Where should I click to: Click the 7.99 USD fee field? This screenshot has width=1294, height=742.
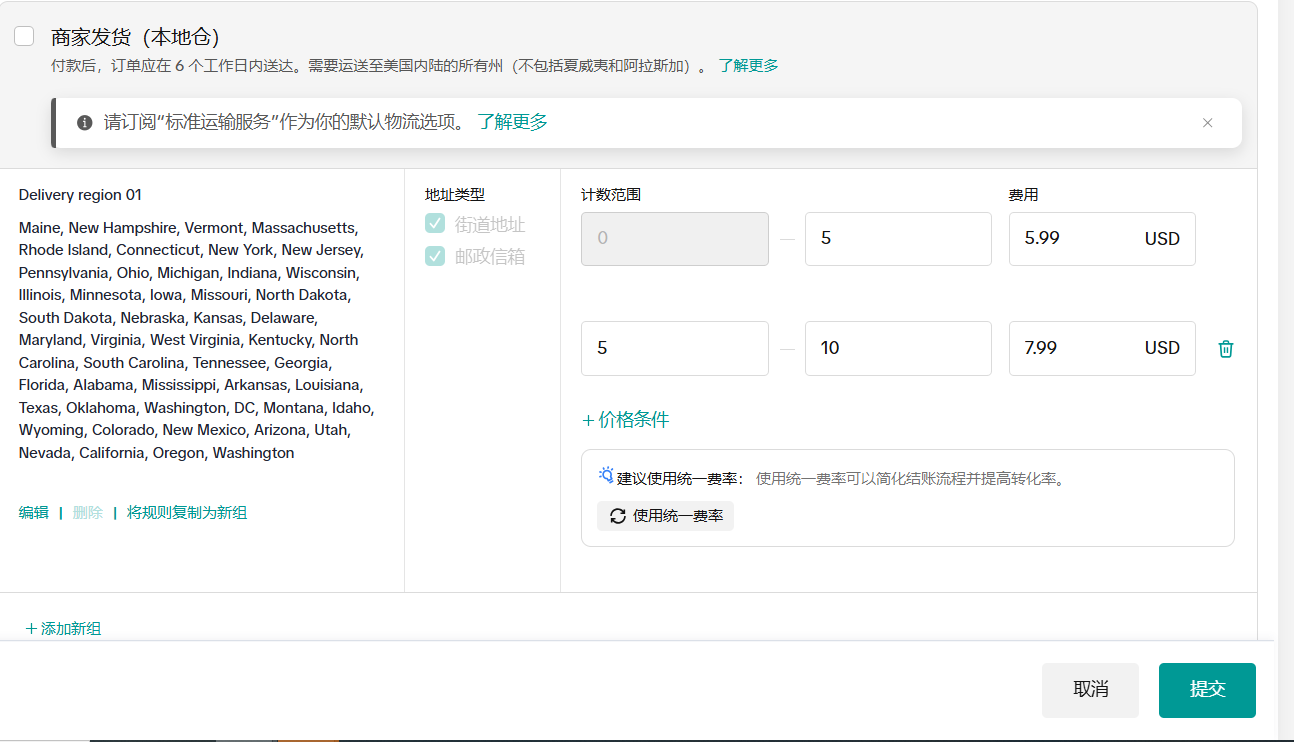pos(1075,348)
